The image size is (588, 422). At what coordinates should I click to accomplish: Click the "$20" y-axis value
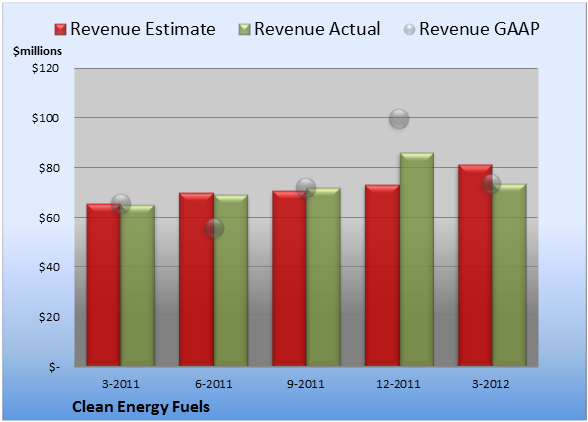point(49,317)
